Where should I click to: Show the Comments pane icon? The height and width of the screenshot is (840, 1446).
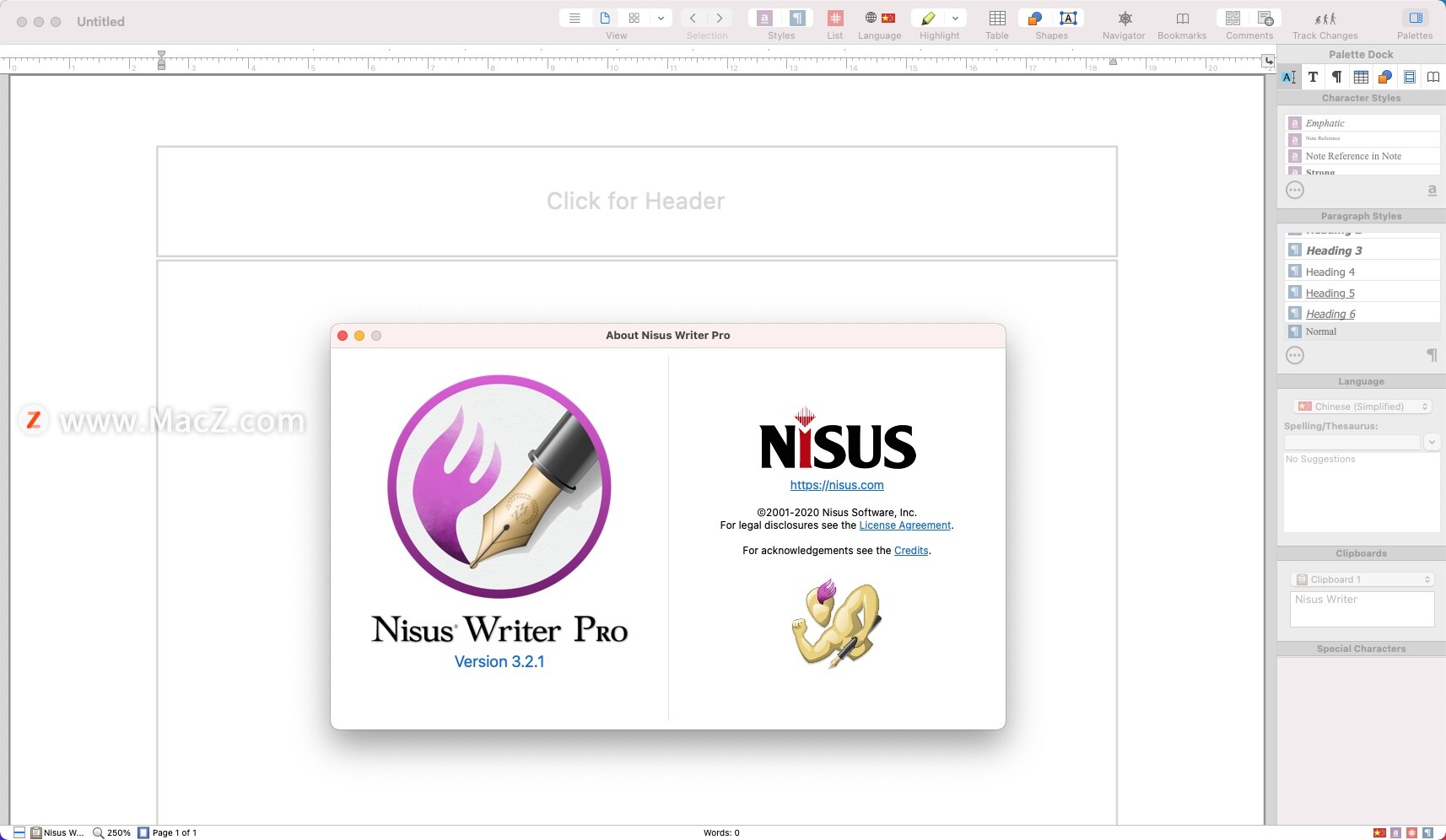coord(1233,18)
